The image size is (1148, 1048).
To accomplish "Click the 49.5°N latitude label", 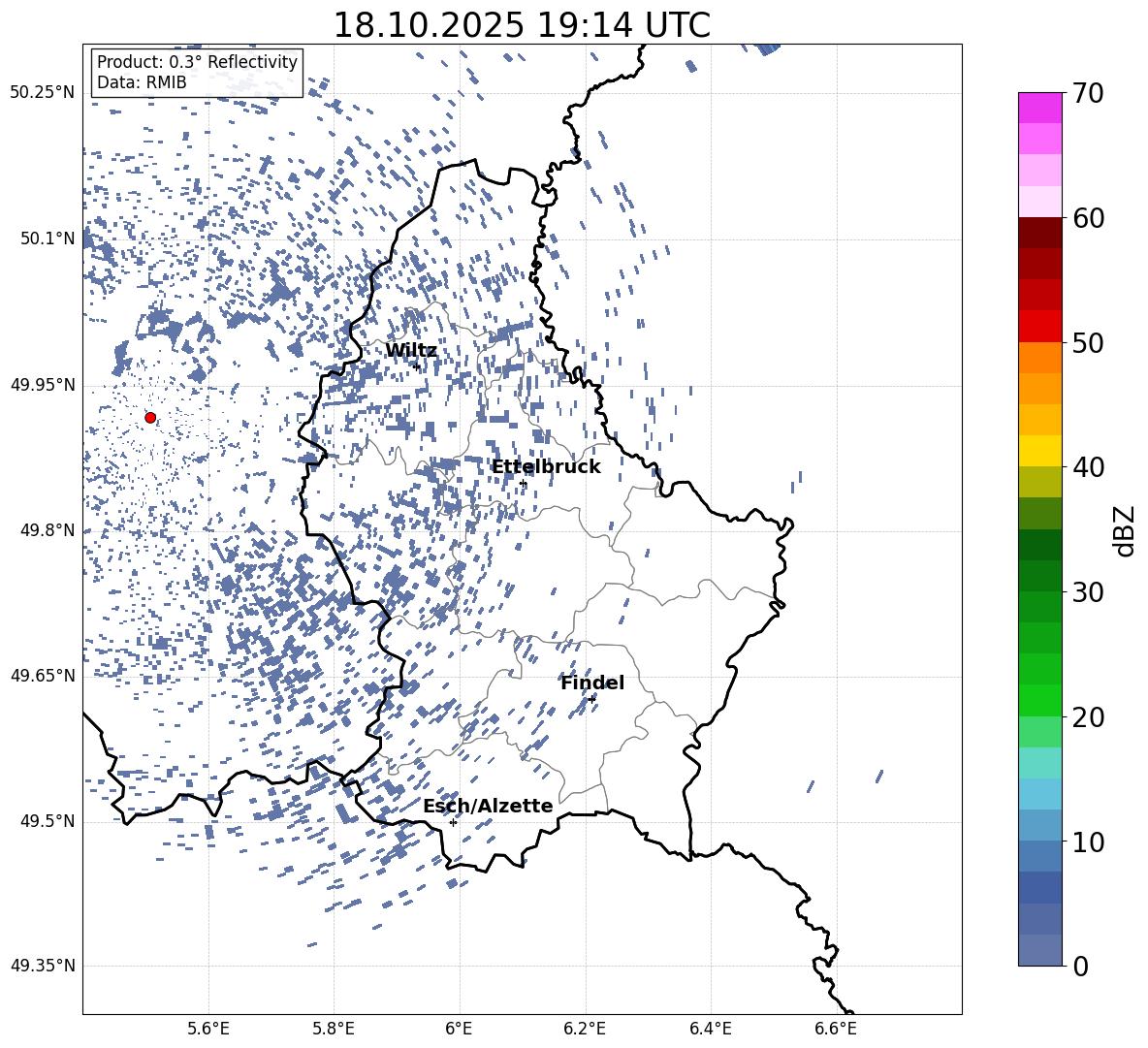I will tap(47, 821).
